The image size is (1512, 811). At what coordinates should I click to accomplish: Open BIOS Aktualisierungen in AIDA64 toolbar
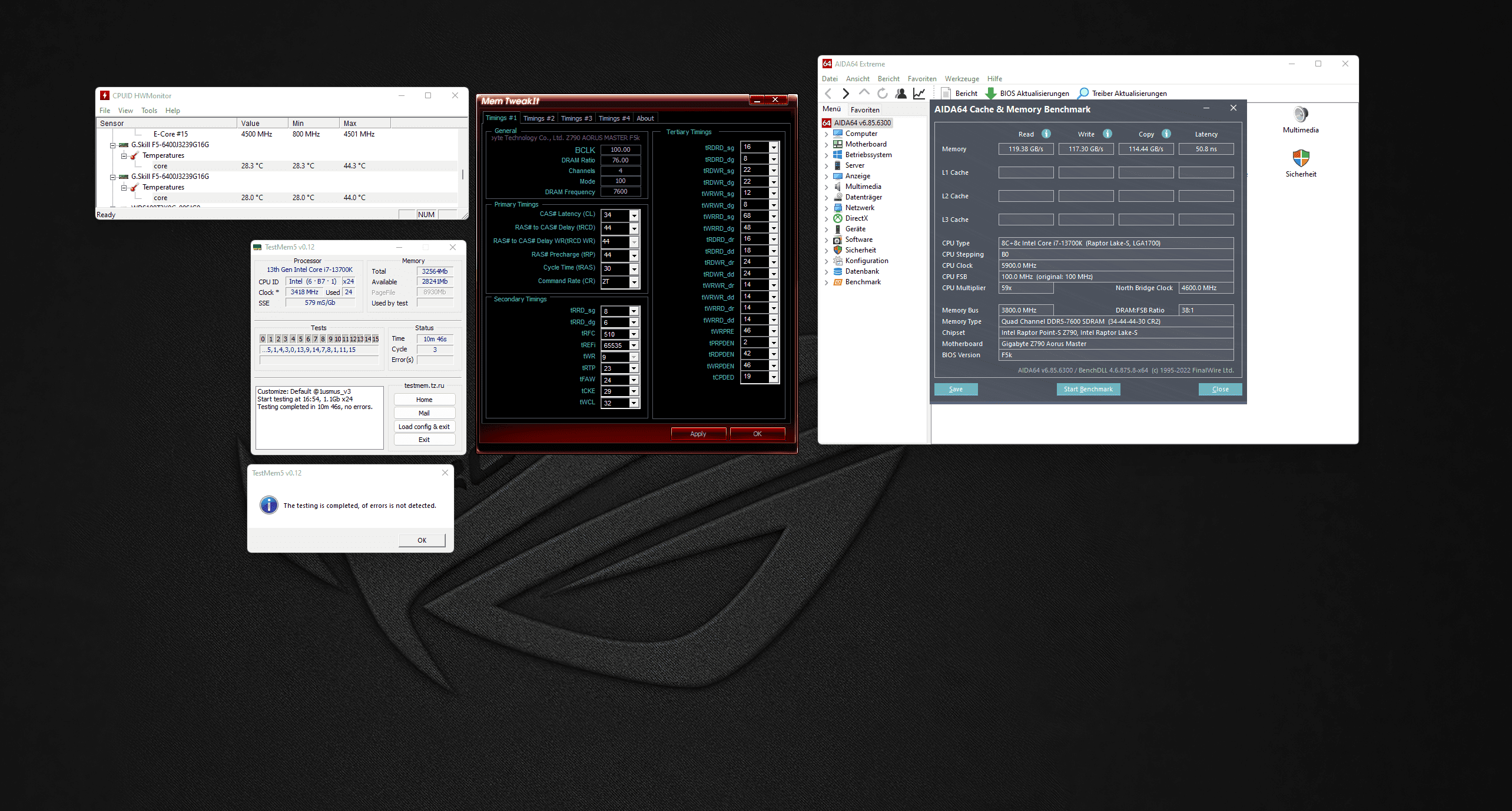coord(1027,93)
